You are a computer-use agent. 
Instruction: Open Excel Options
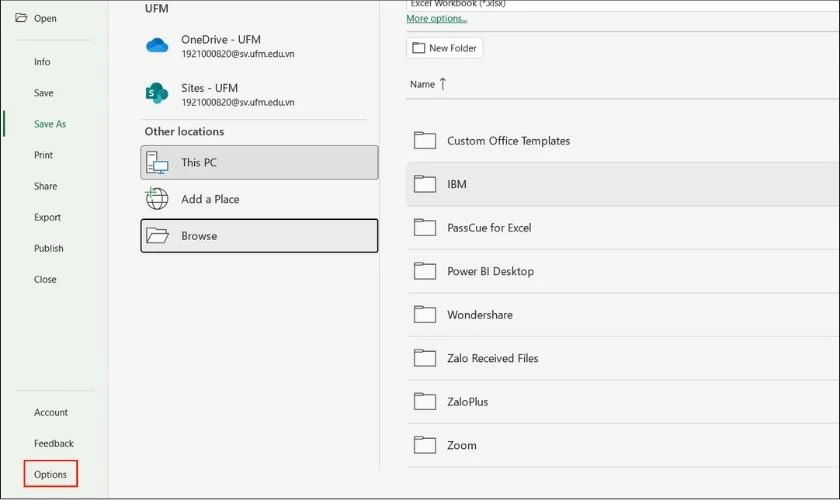[50, 474]
